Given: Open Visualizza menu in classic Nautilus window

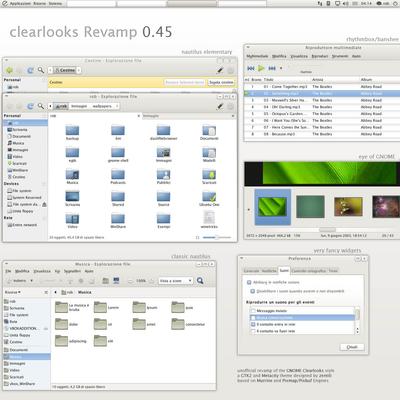Looking at the screenshot, I should (x=42, y=271).
